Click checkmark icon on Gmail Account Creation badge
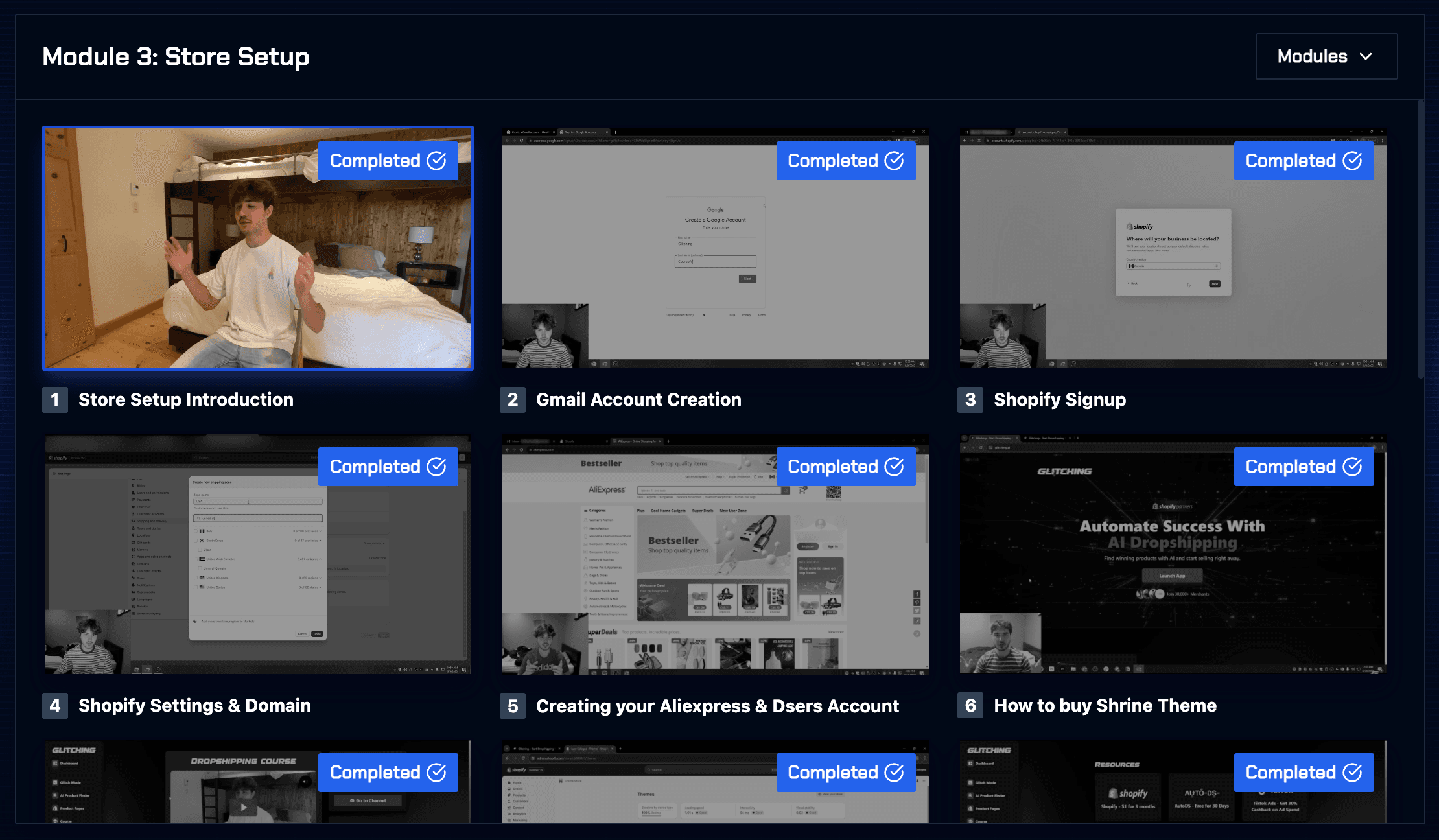The width and height of the screenshot is (1439, 840). click(x=895, y=161)
